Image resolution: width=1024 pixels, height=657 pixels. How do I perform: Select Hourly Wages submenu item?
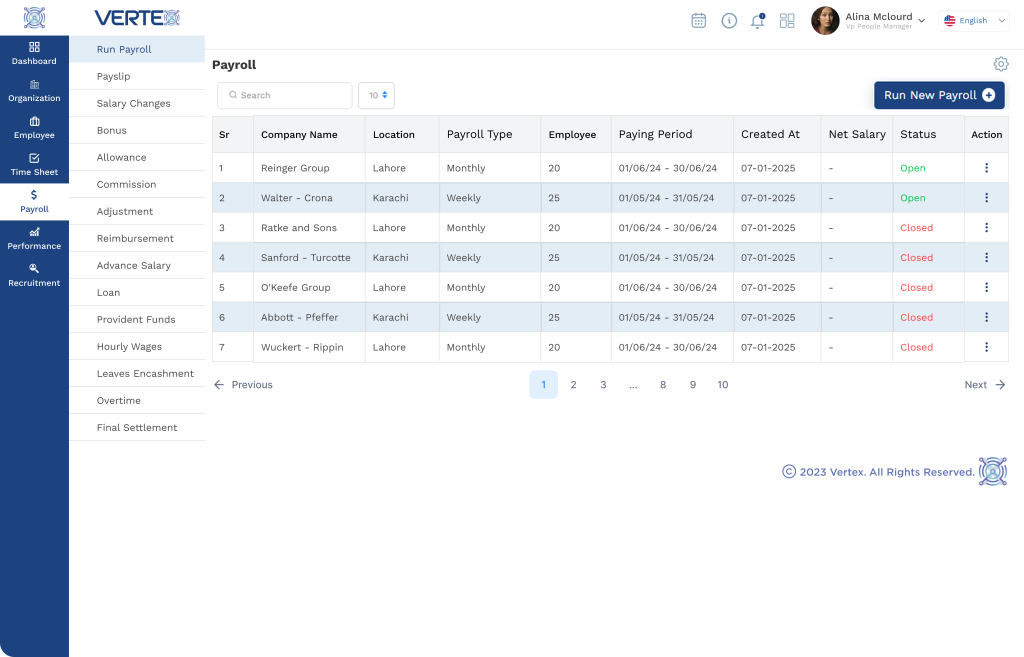(x=137, y=347)
